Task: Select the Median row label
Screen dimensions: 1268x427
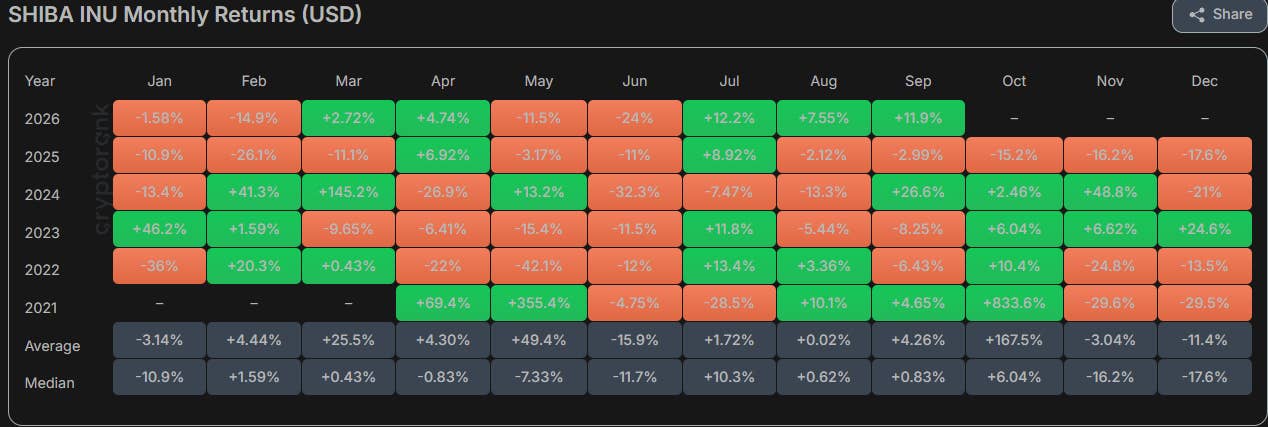Action: point(49,383)
